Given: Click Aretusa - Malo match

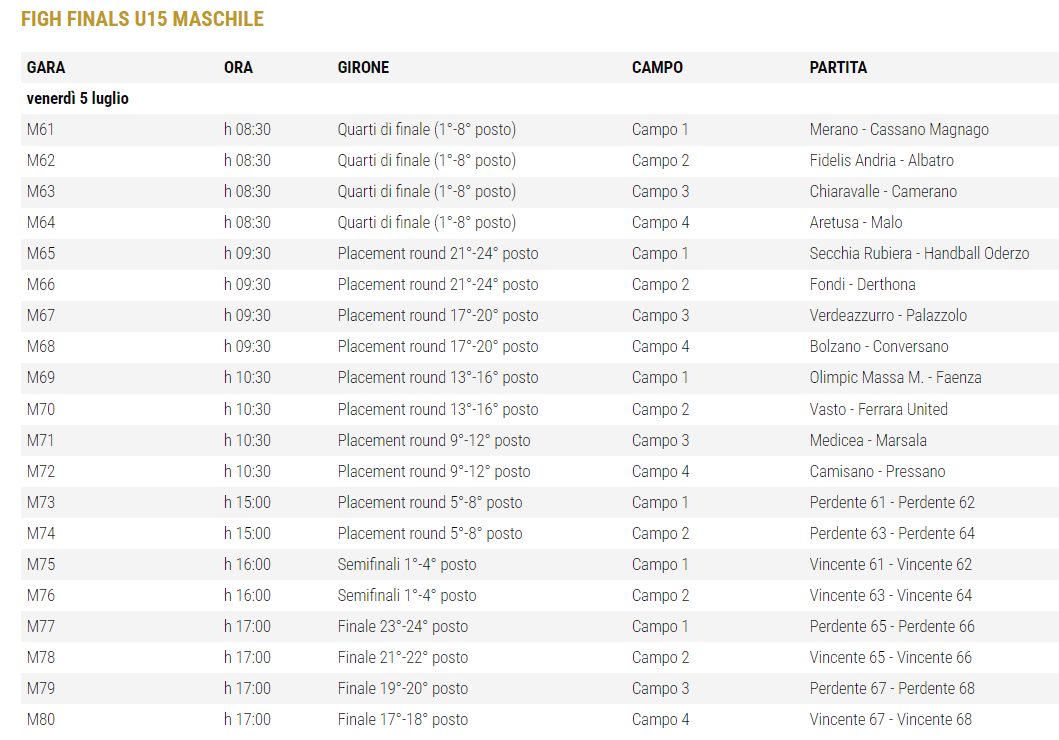Looking at the screenshot, I should (x=856, y=223).
